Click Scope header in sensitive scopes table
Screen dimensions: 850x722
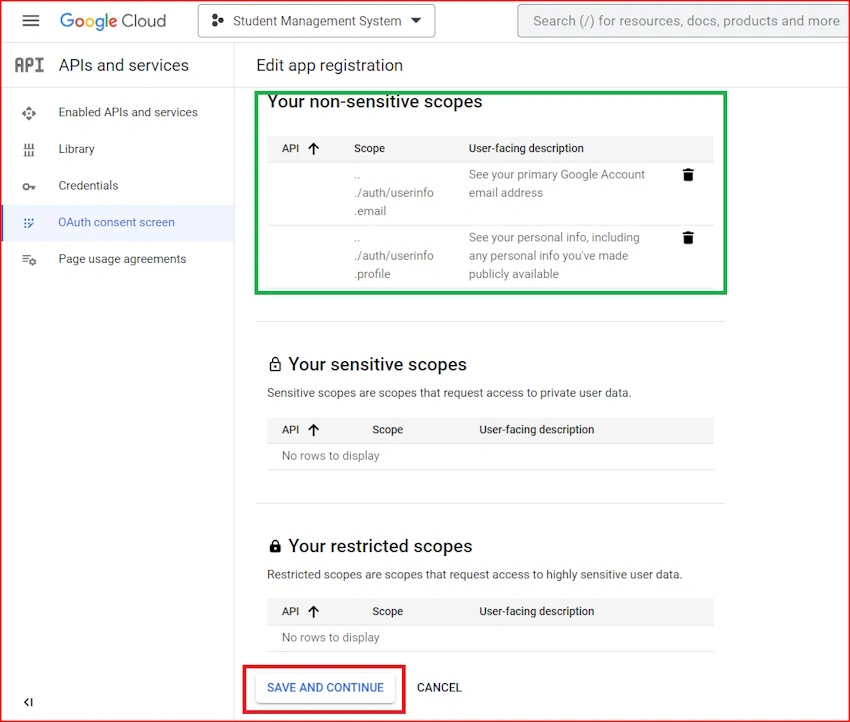point(387,429)
